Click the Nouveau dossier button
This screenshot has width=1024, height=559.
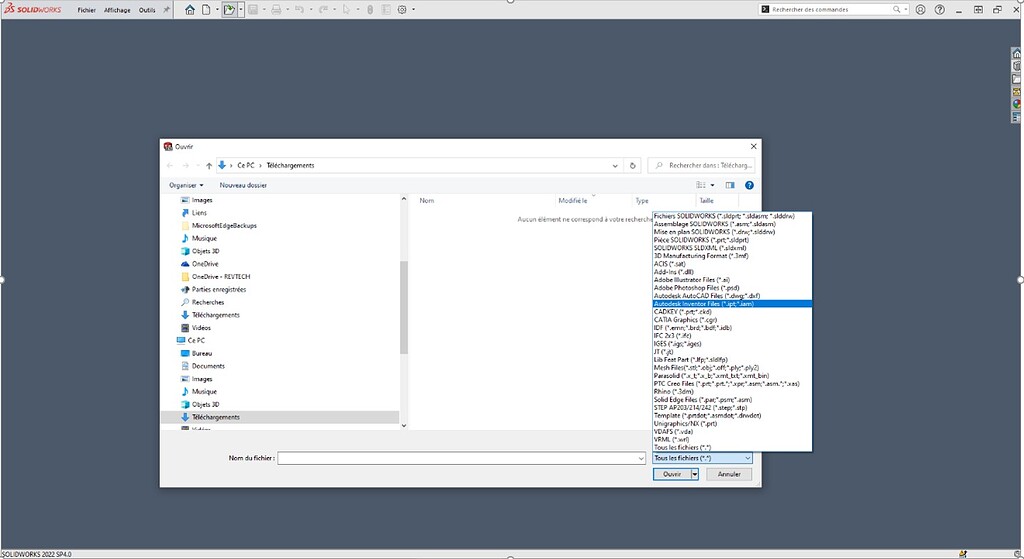(x=243, y=185)
